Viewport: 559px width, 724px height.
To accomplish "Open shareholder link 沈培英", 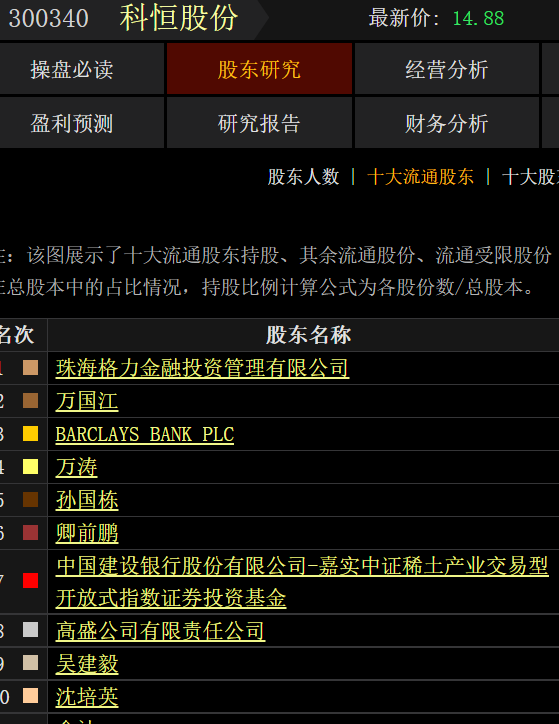I will 87,697.
